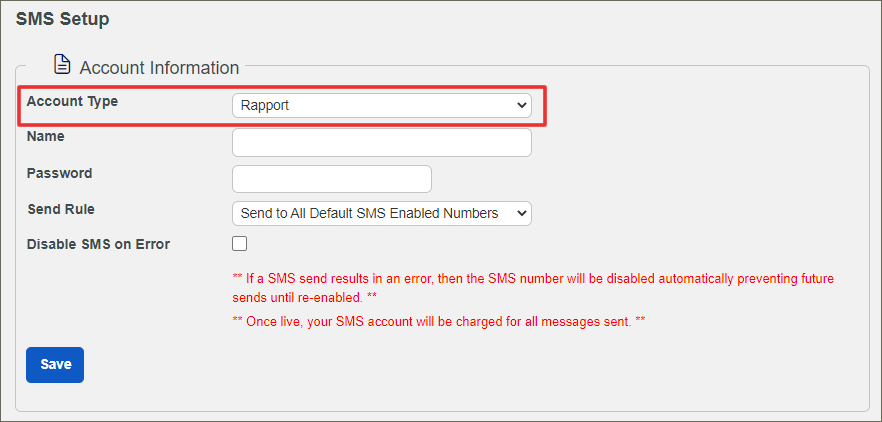Click Send to All Default SMS Enabled Numbers

coord(370,213)
